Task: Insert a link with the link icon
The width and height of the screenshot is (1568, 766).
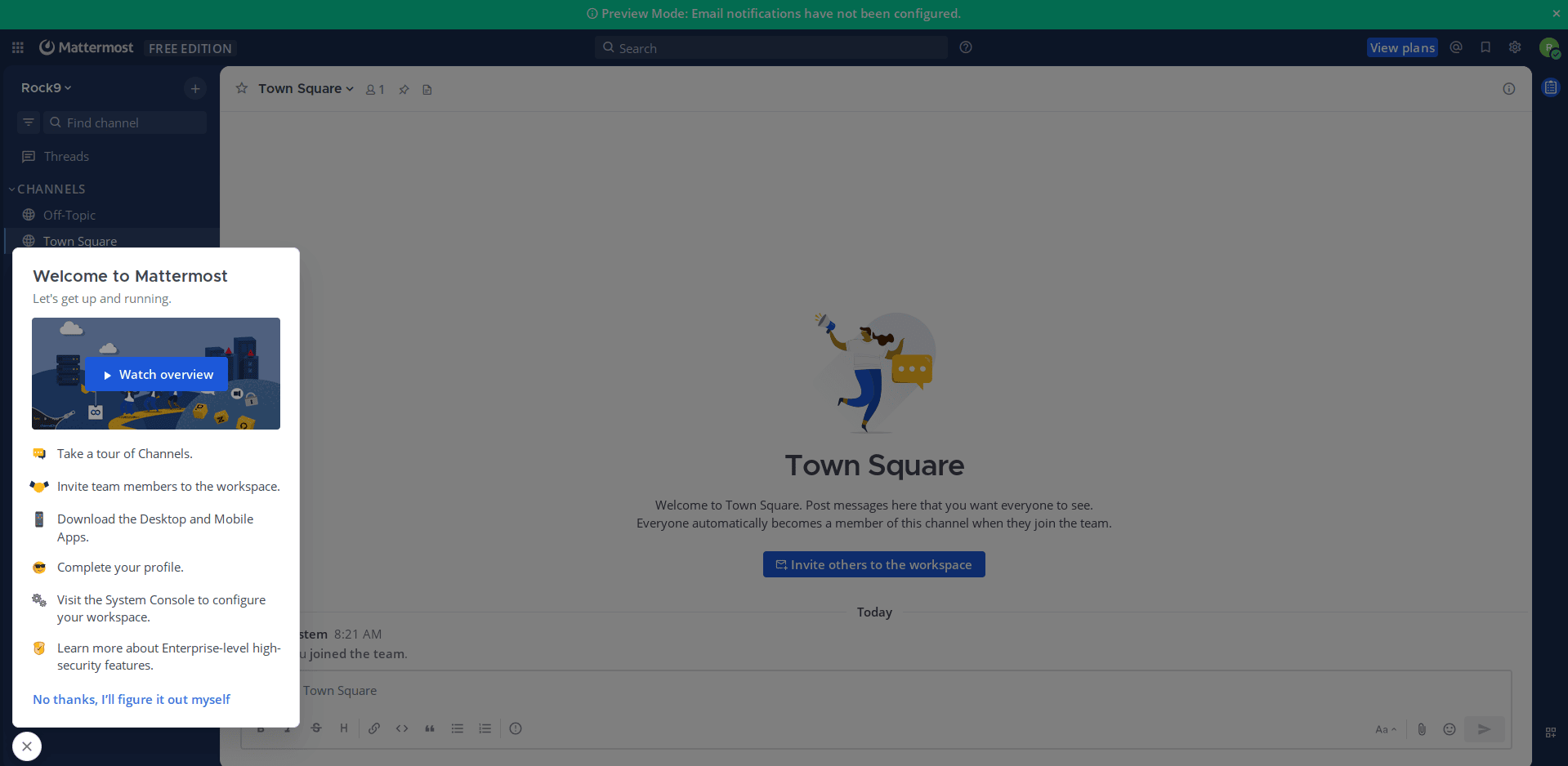Action: [374, 728]
